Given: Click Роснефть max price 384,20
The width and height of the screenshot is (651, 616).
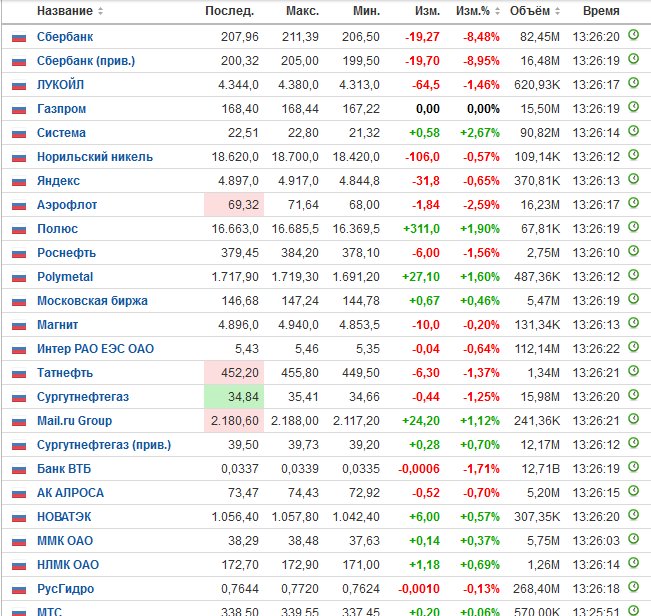Looking at the screenshot, I should pos(300,253).
